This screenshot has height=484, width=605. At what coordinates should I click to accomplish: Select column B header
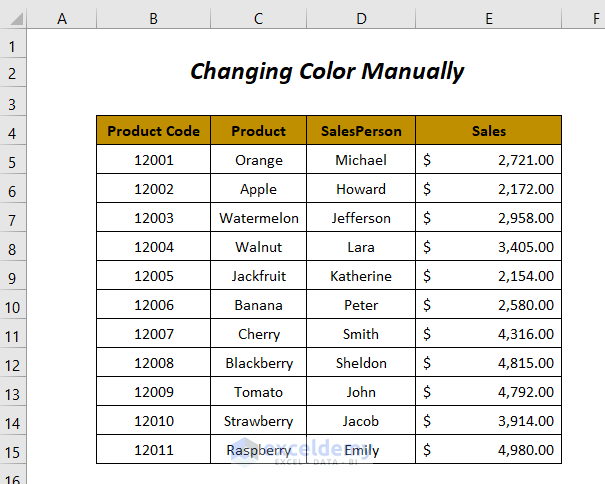click(154, 19)
